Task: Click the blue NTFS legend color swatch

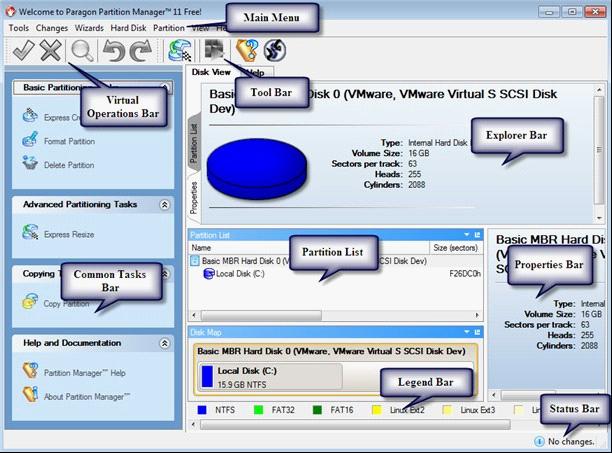Action: tap(203, 409)
